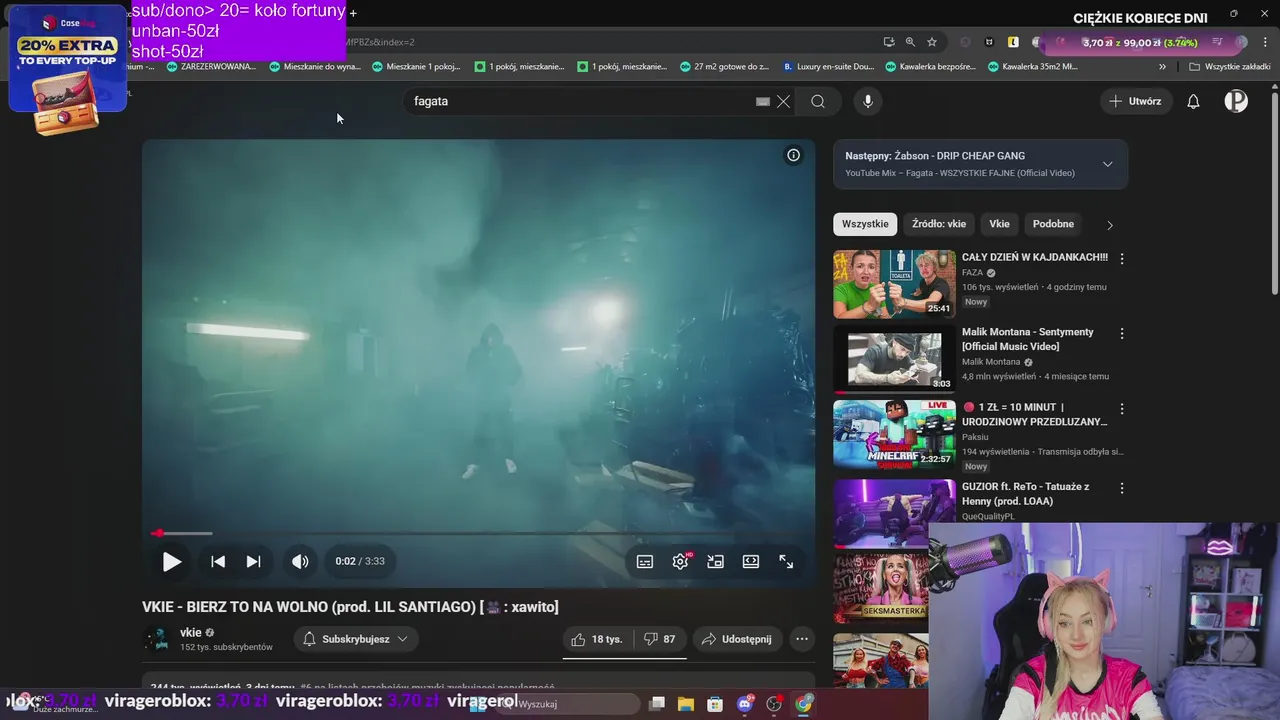The image size is (1280, 720).
Task: Toggle subtitles in the player
Action: [645, 562]
